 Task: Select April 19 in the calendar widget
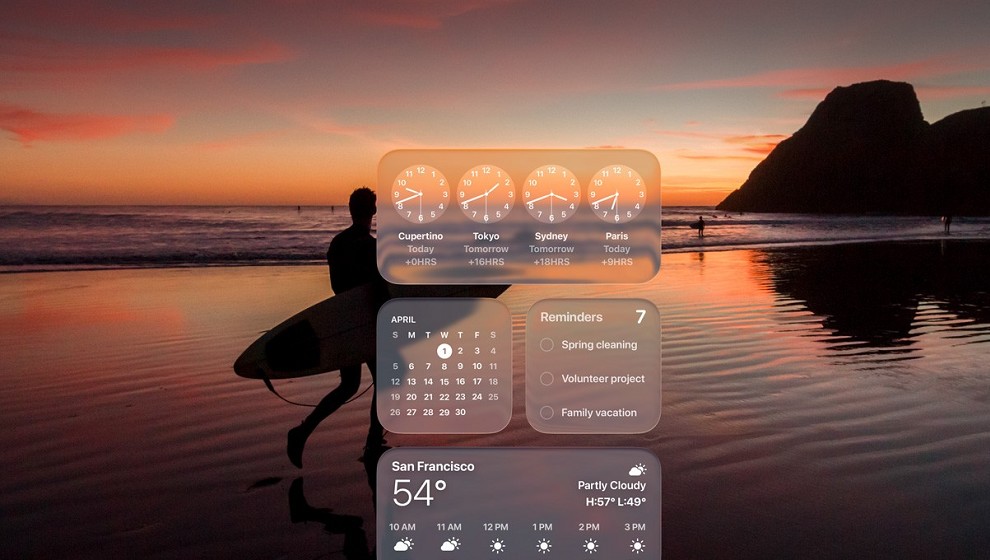click(x=395, y=396)
